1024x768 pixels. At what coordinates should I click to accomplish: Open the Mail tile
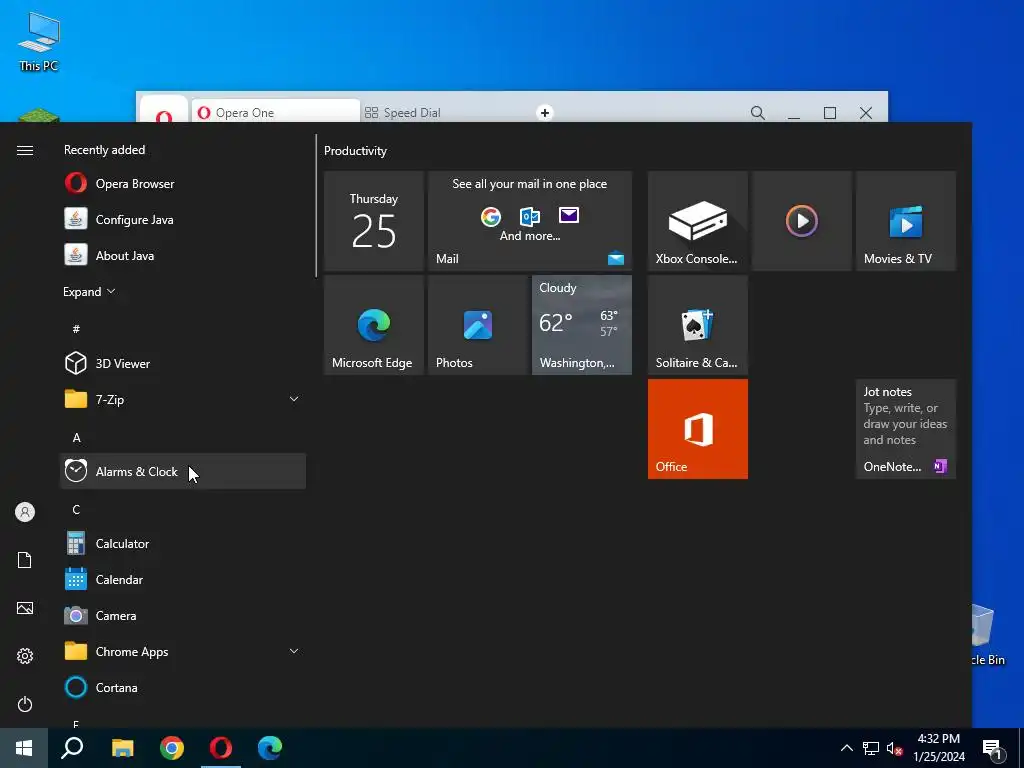tap(530, 221)
